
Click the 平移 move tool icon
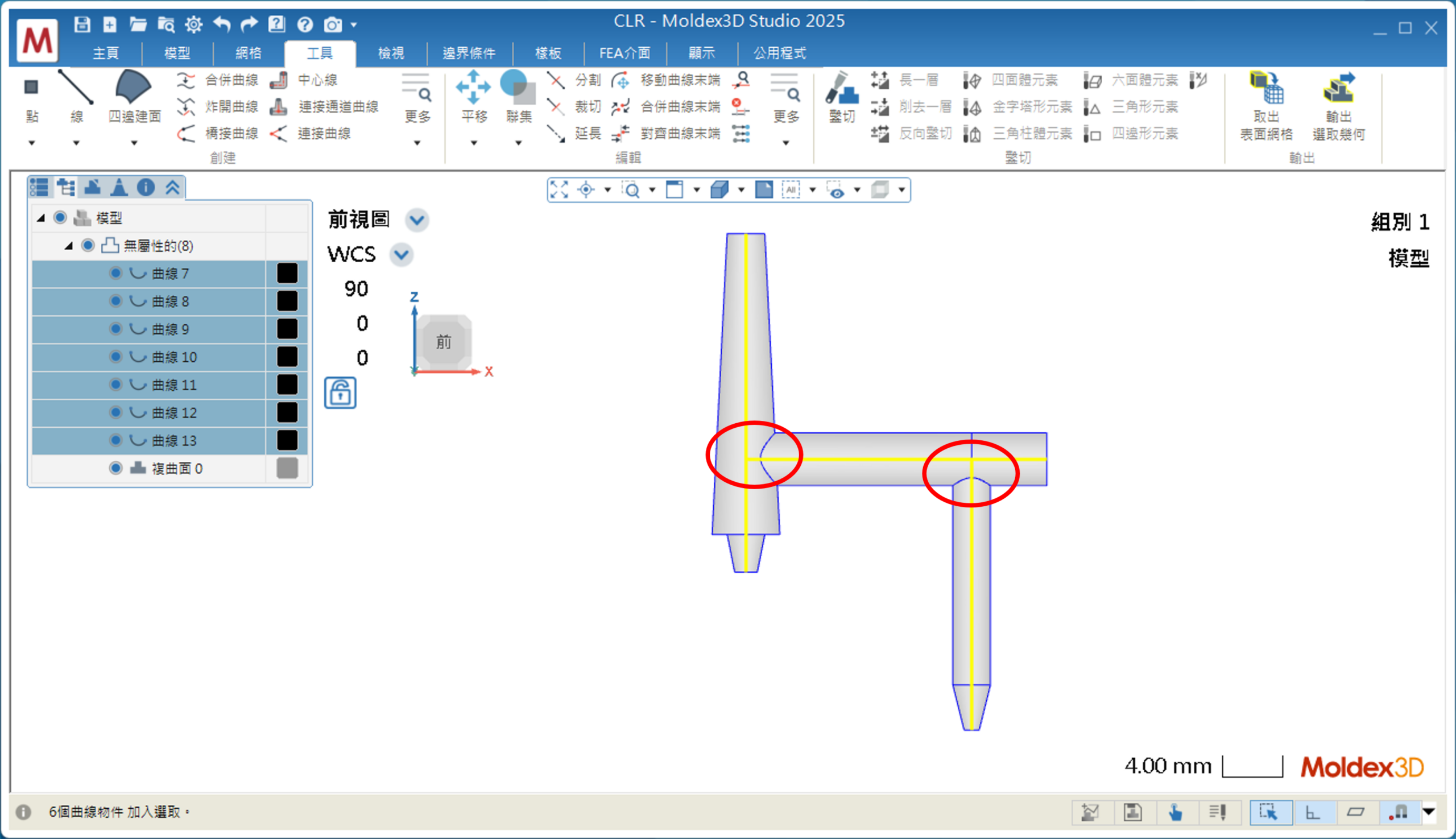(473, 88)
